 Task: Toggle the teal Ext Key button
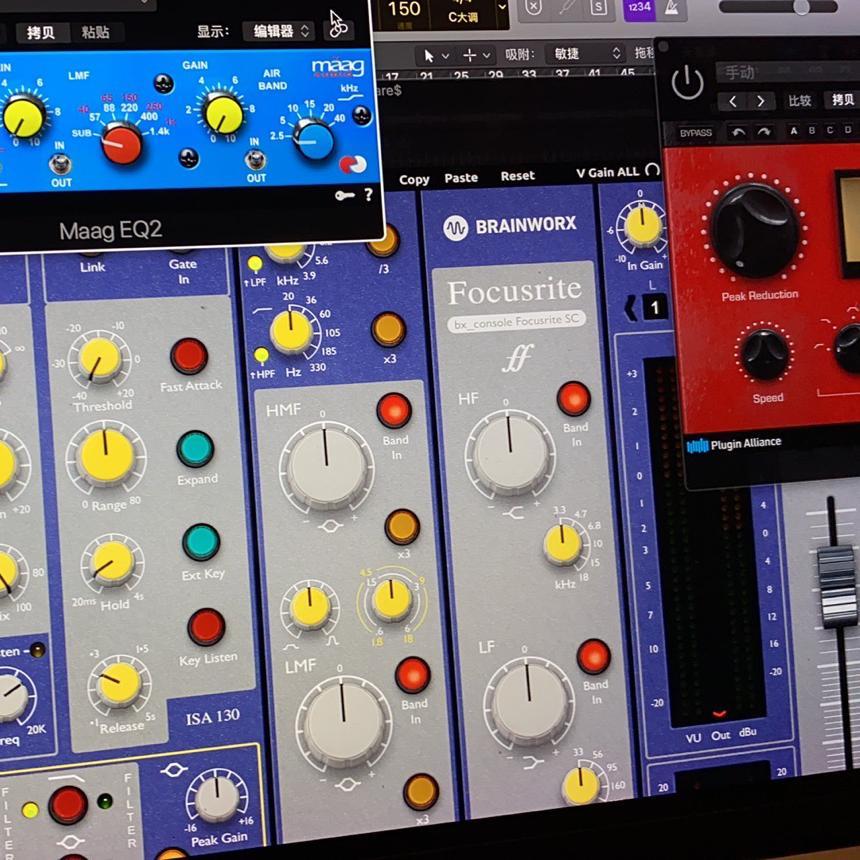click(201, 542)
